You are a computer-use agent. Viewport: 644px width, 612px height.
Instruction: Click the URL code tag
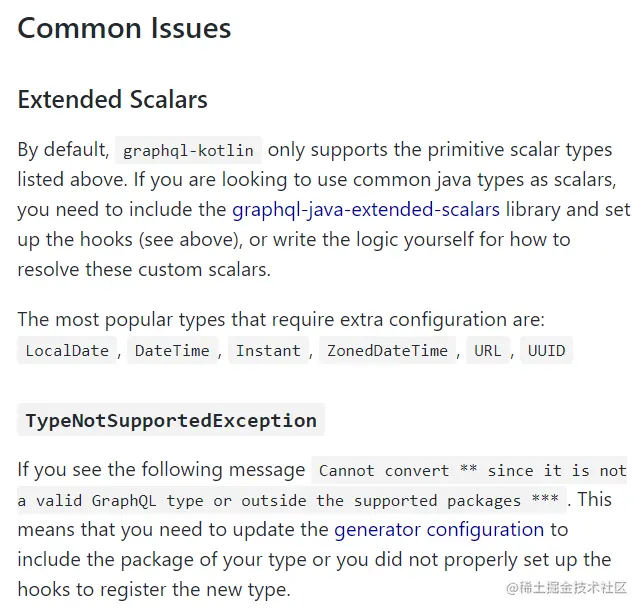[487, 350]
